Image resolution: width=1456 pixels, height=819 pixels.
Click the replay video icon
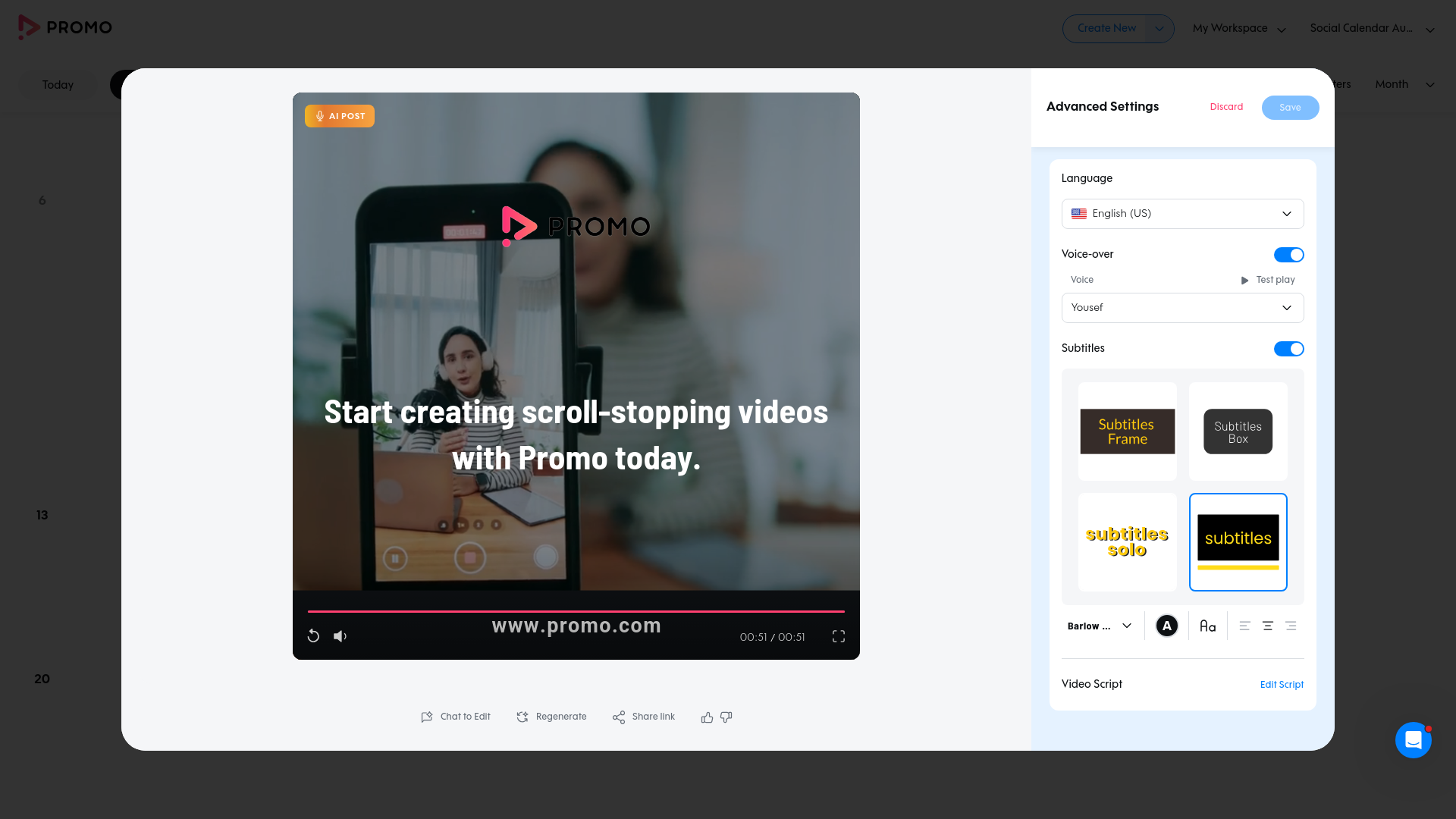[313, 636]
